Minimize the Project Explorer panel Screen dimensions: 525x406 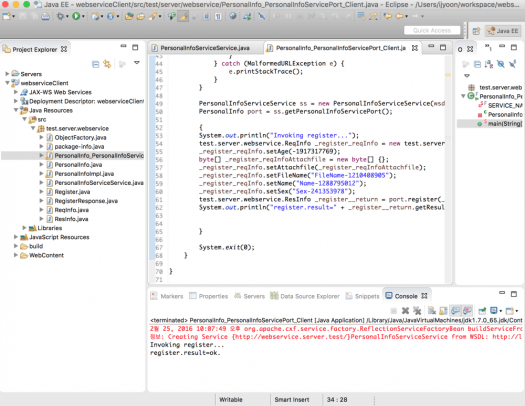[124, 47]
